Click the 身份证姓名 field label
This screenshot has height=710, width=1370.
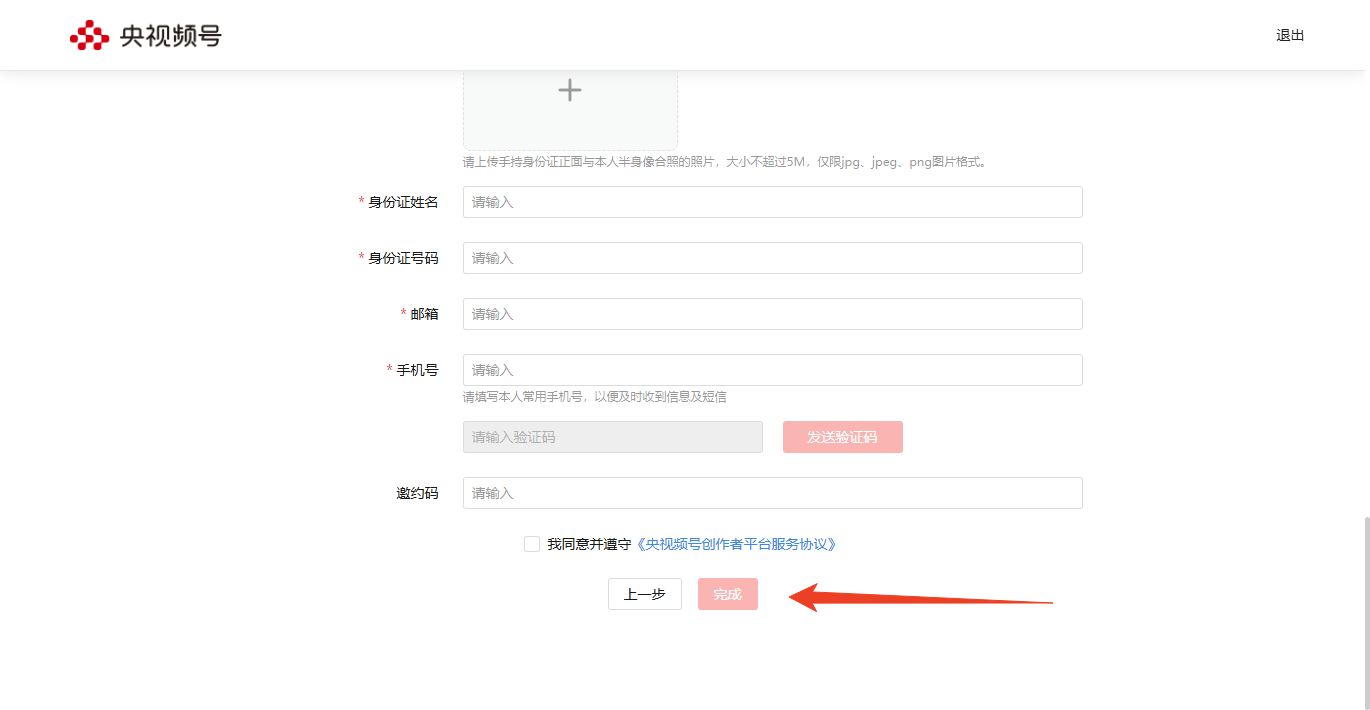[403, 202]
